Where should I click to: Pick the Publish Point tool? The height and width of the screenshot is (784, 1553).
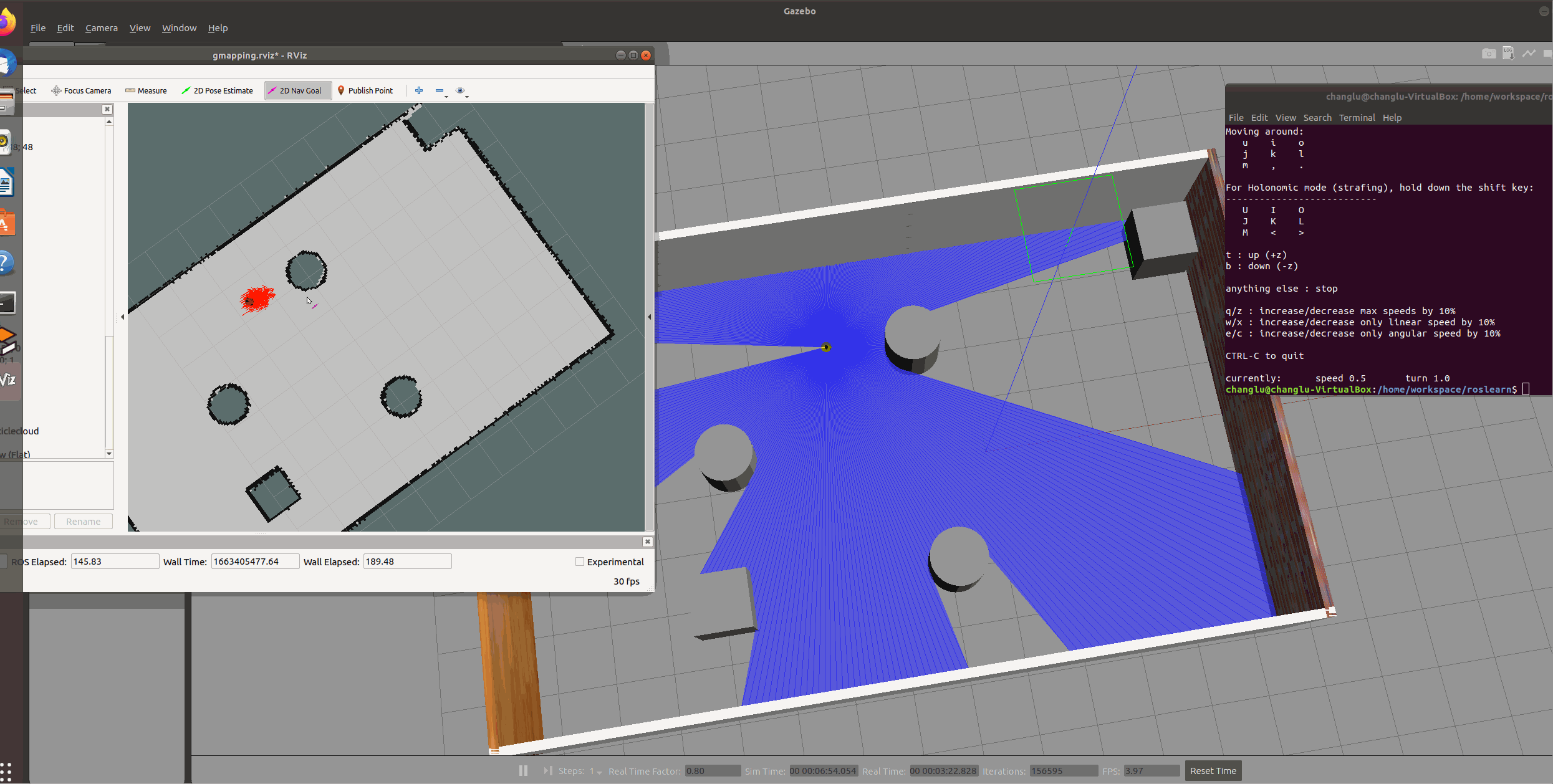click(365, 90)
